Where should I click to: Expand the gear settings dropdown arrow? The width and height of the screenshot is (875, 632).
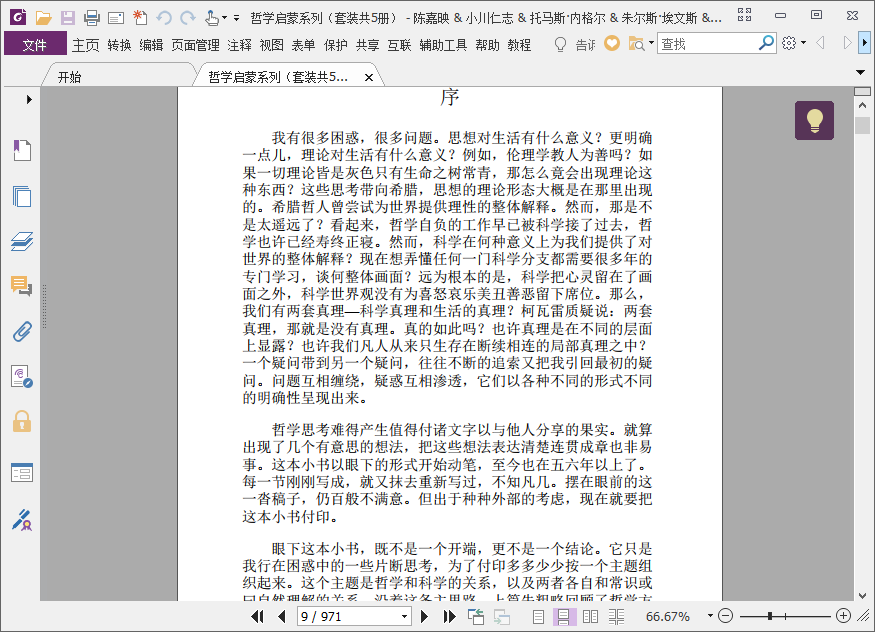click(803, 43)
